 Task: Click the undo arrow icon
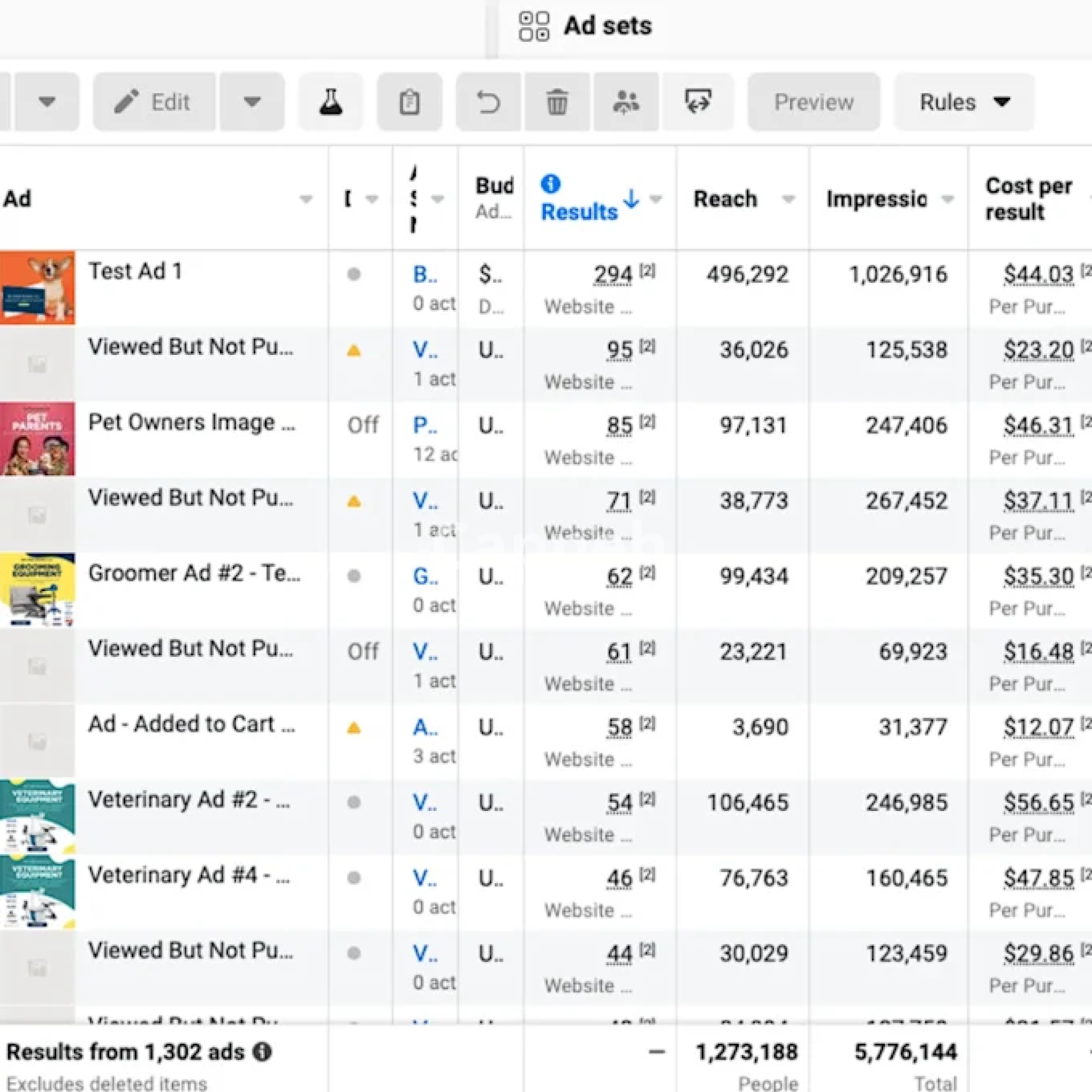tap(488, 102)
